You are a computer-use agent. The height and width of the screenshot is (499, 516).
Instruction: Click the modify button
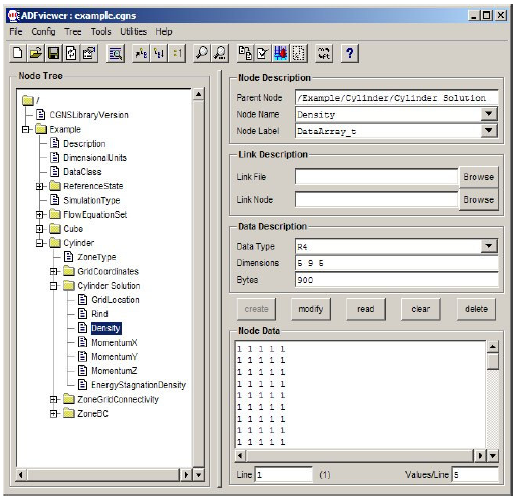tap(311, 309)
